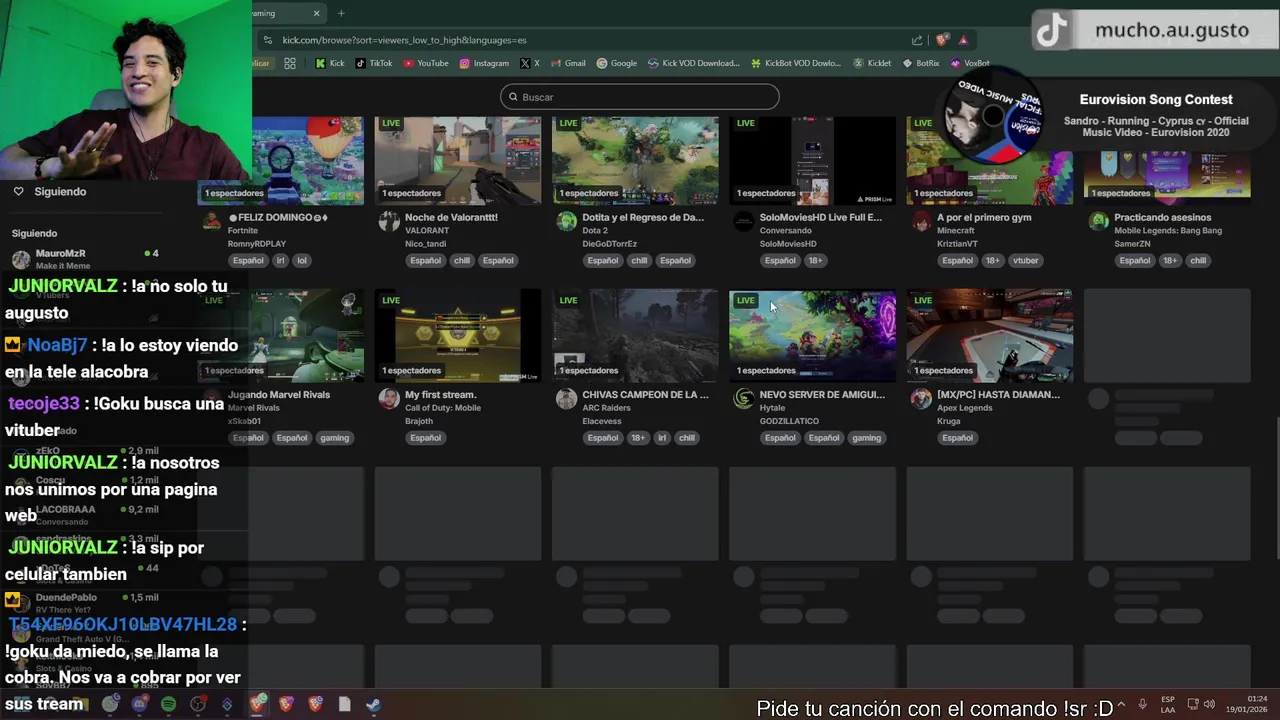Click the Brajoth streamer avatar

[x=389, y=399]
